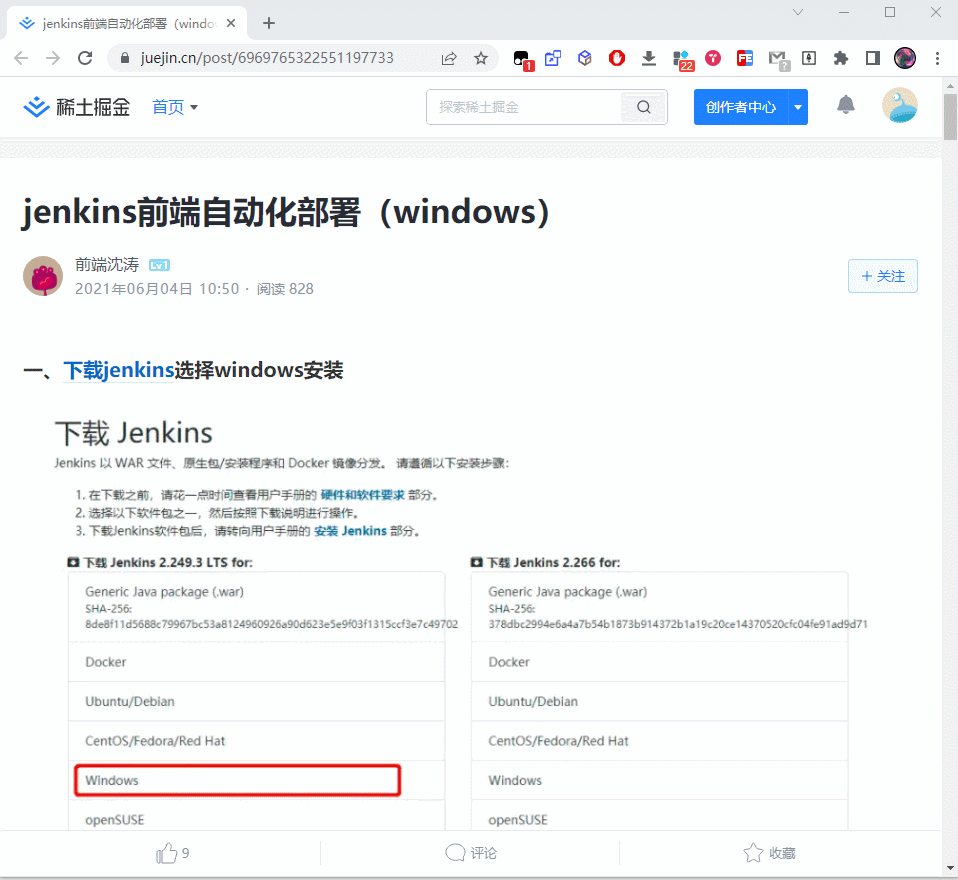Share this page via share icon
The width and height of the screenshot is (958, 880).
coord(449,58)
